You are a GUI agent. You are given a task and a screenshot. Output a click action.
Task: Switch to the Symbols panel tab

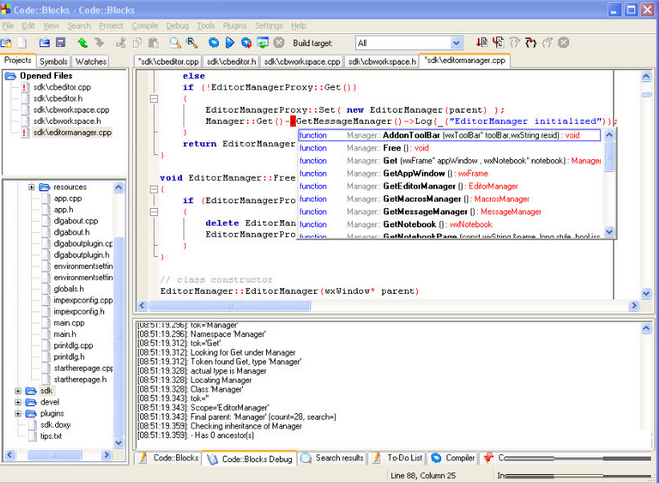[x=53, y=61]
